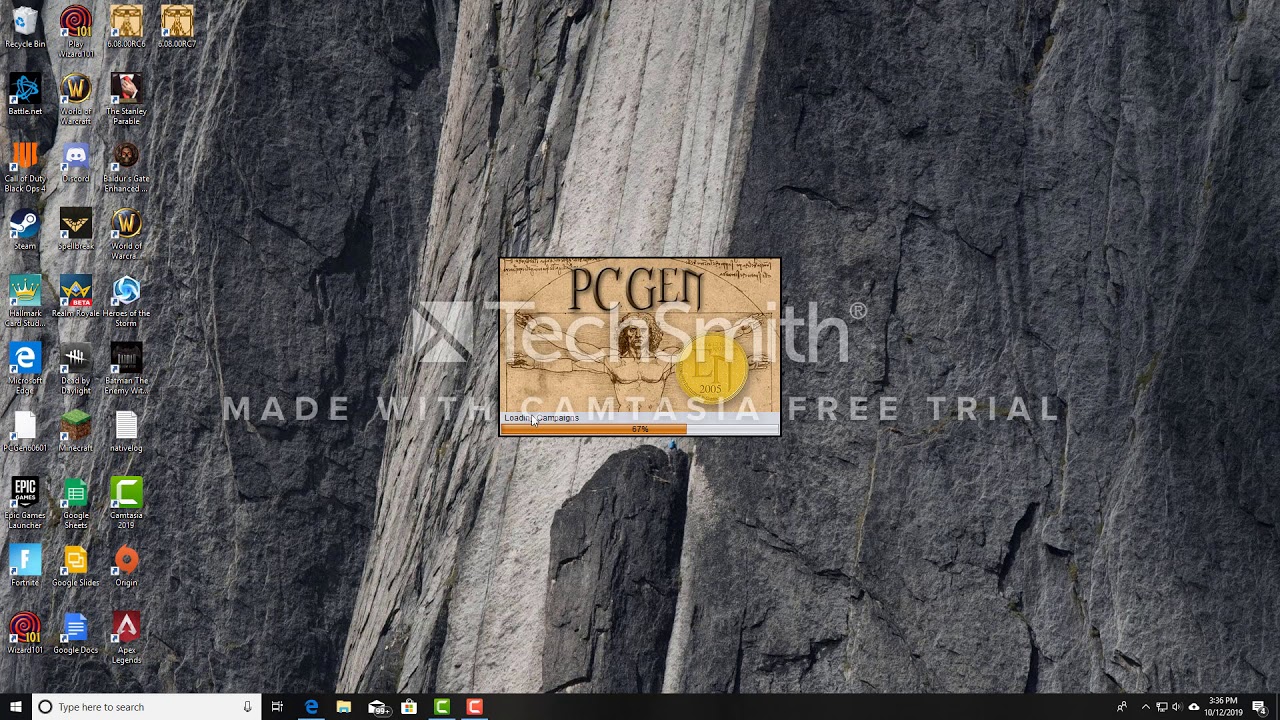
Task: Launch the Origin desktop shortcut
Action: (x=126, y=566)
